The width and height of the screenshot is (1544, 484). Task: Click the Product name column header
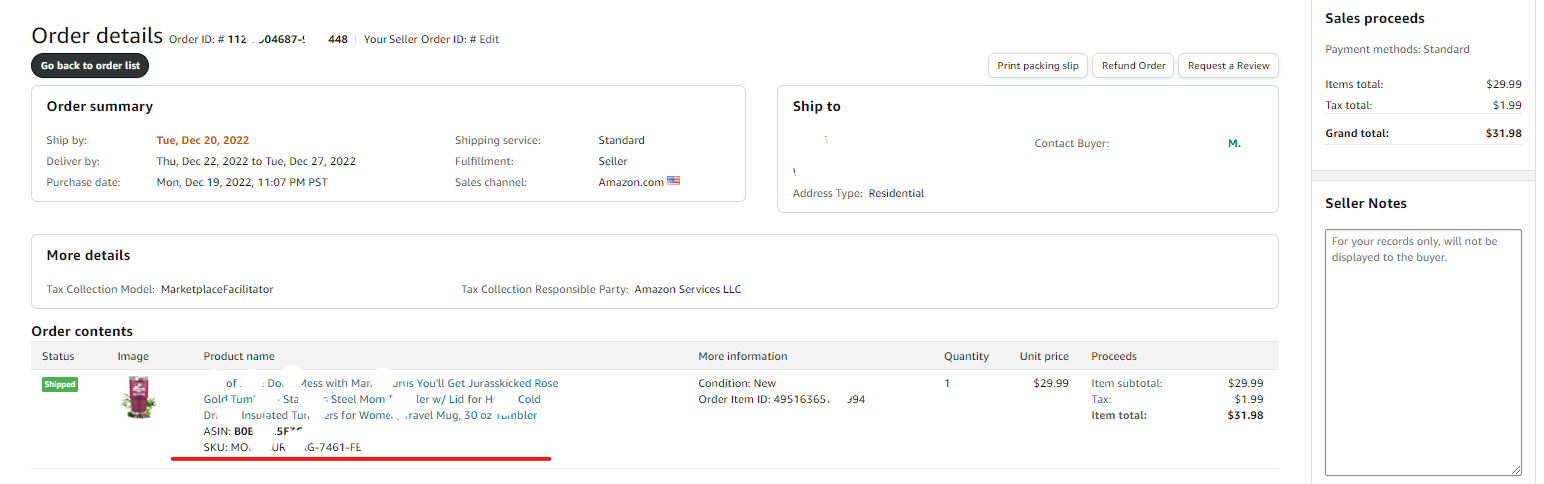(238, 356)
